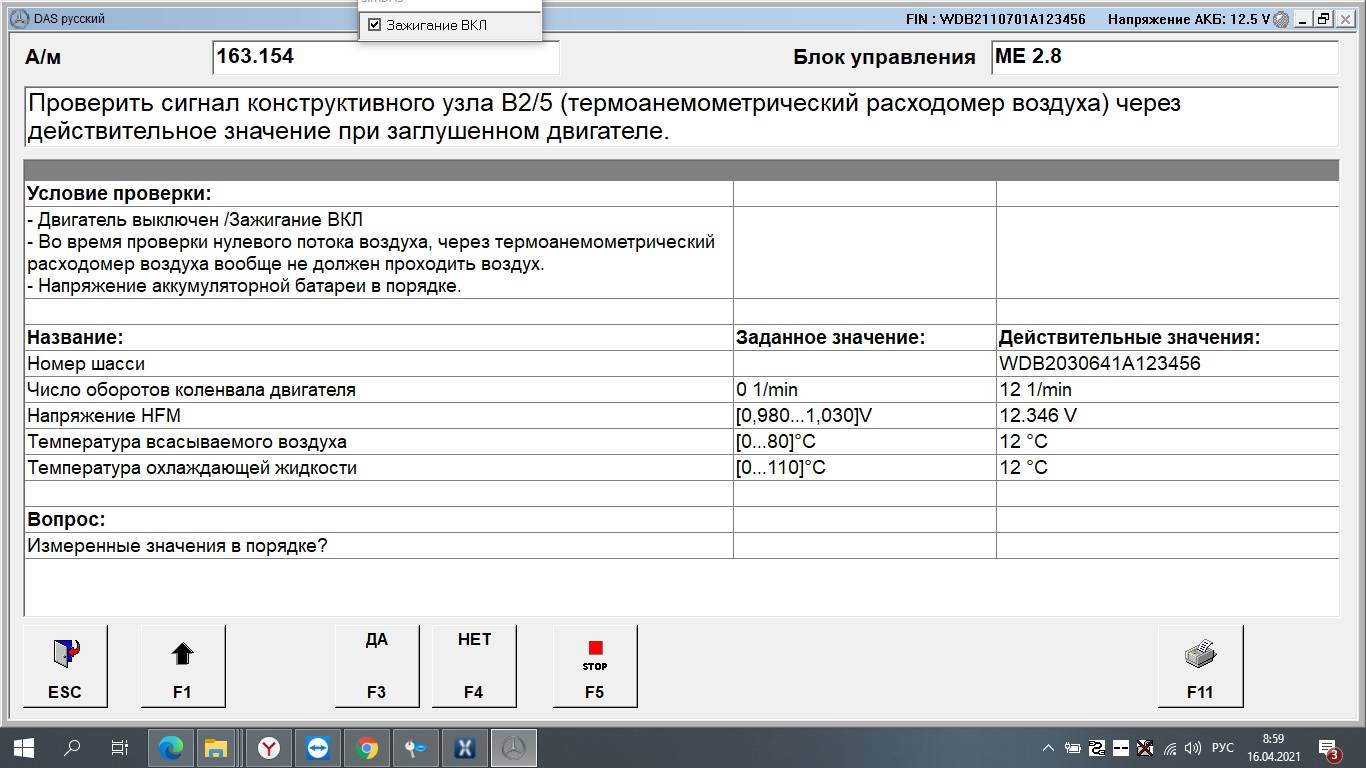This screenshot has width=1366, height=768.
Task: Click the crossed-out red X tray icon
Action: click(1145, 747)
